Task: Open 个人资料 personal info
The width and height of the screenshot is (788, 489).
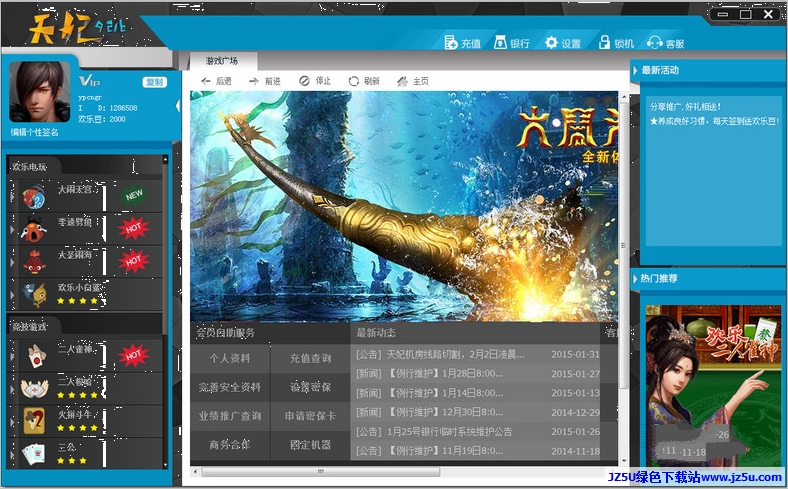Action: tap(230, 358)
